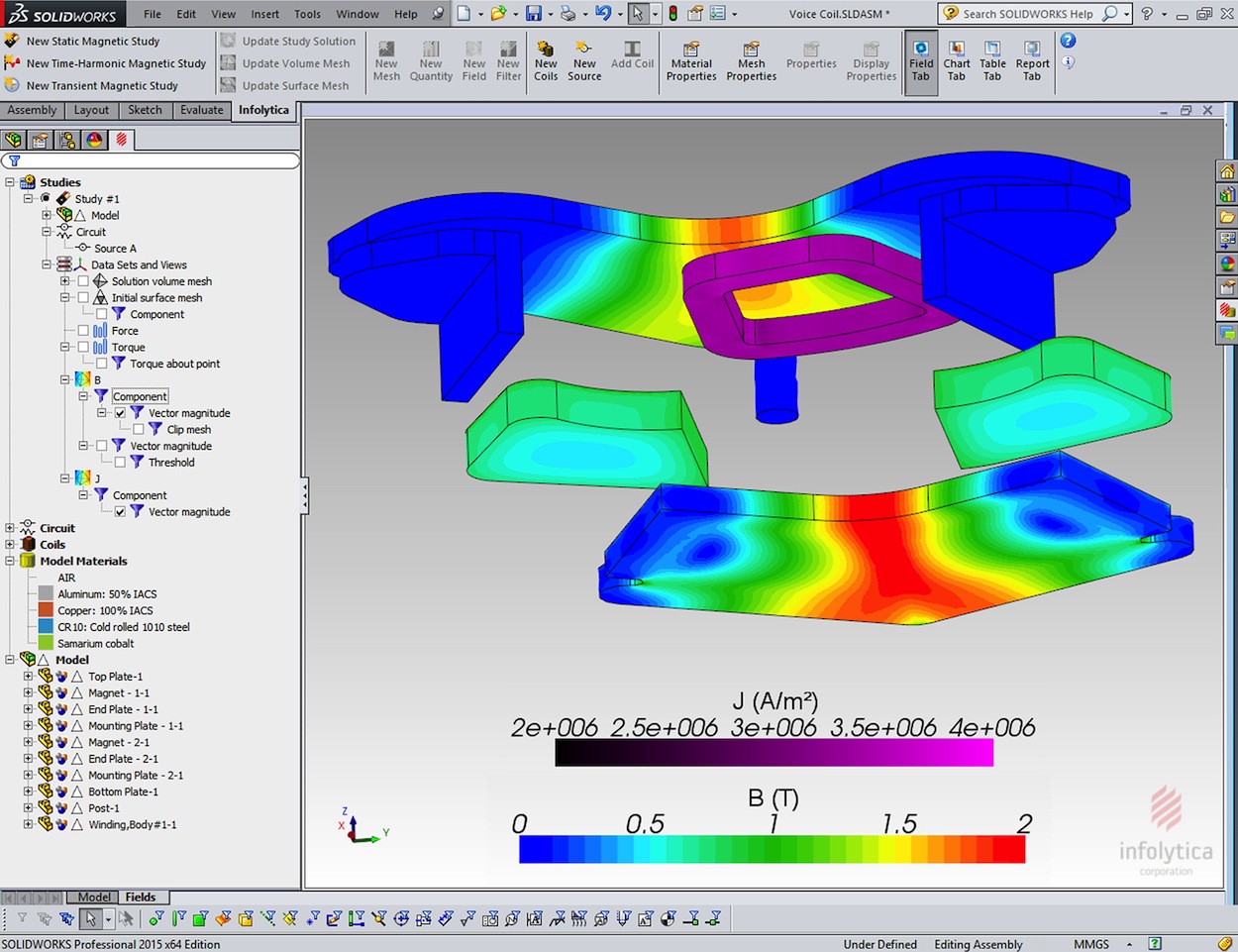This screenshot has height=952, width=1238.
Task: Open the PropertyManager tab icon
Action: click(41, 140)
